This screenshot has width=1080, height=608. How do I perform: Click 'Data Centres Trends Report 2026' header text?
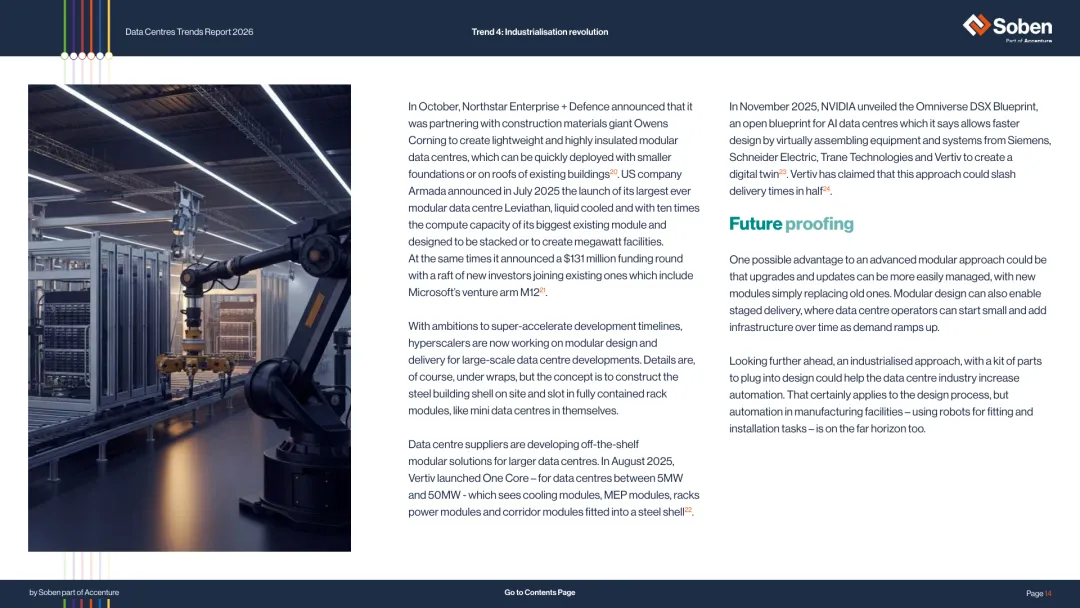[189, 32]
